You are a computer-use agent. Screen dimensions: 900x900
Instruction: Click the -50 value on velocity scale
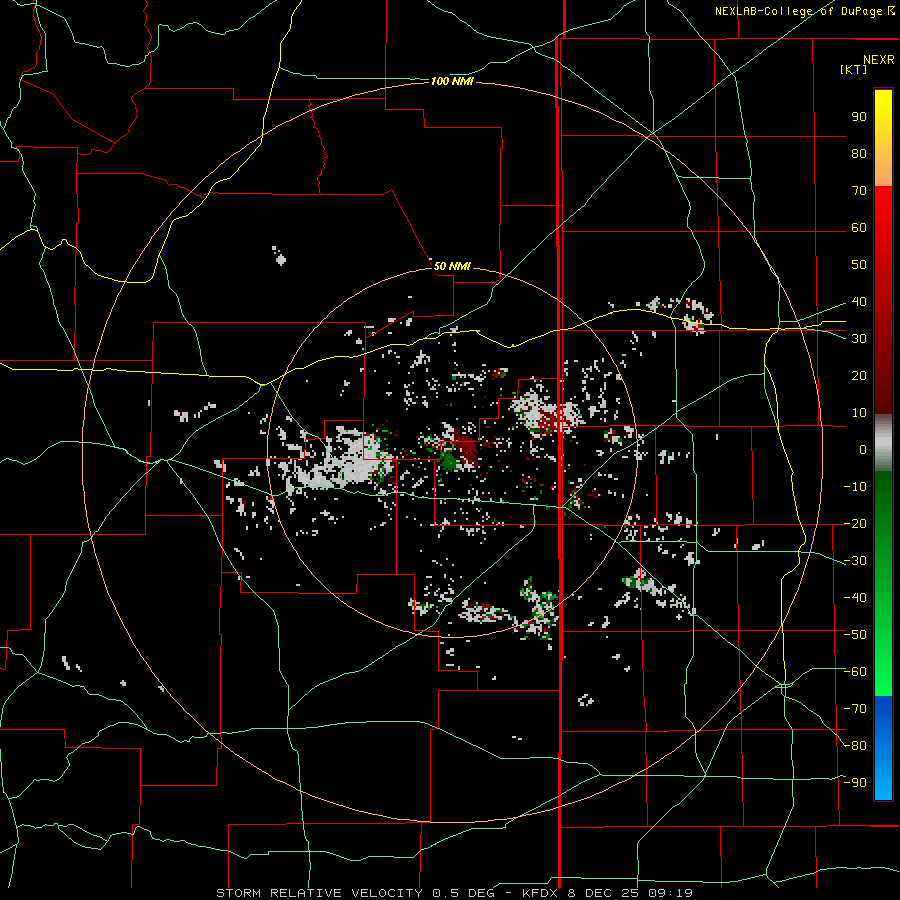click(x=855, y=635)
